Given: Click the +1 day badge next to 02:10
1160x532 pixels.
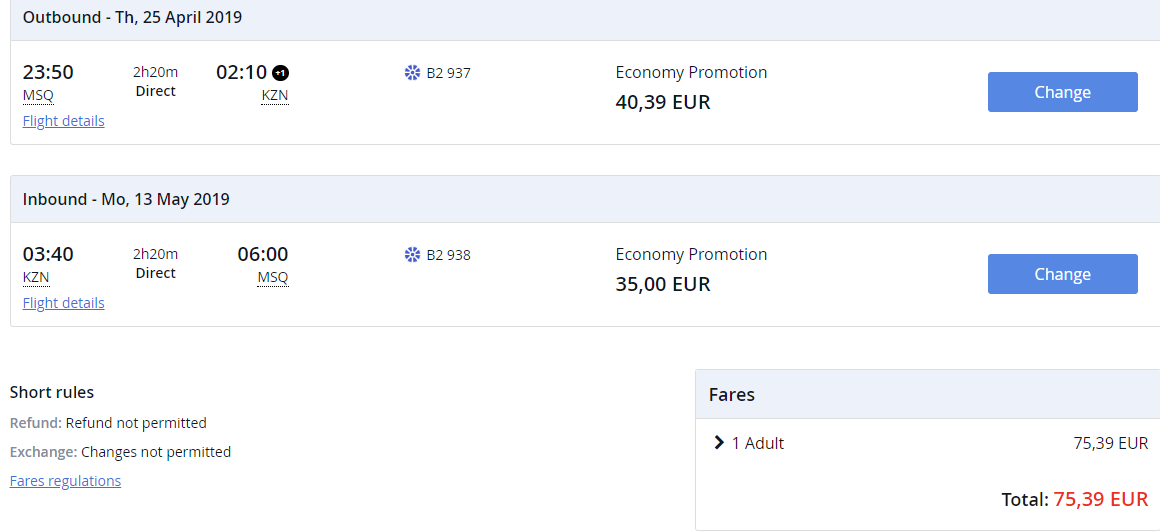Looking at the screenshot, I should point(280,73).
